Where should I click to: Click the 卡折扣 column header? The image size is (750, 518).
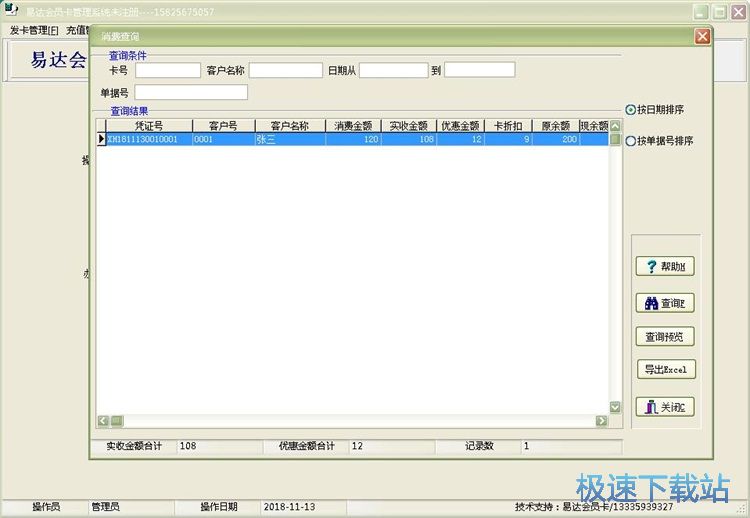click(508, 126)
